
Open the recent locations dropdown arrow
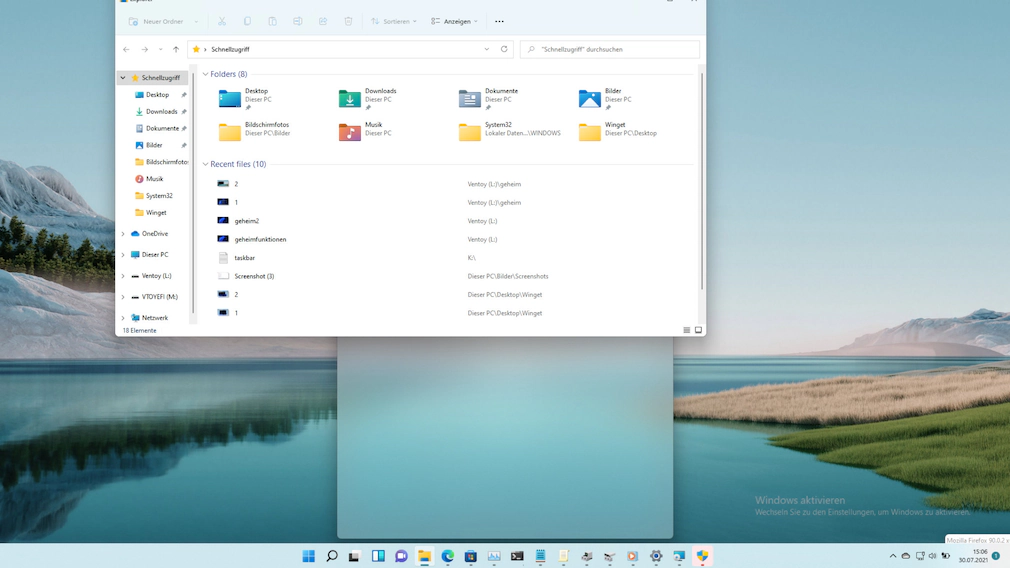click(x=160, y=49)
